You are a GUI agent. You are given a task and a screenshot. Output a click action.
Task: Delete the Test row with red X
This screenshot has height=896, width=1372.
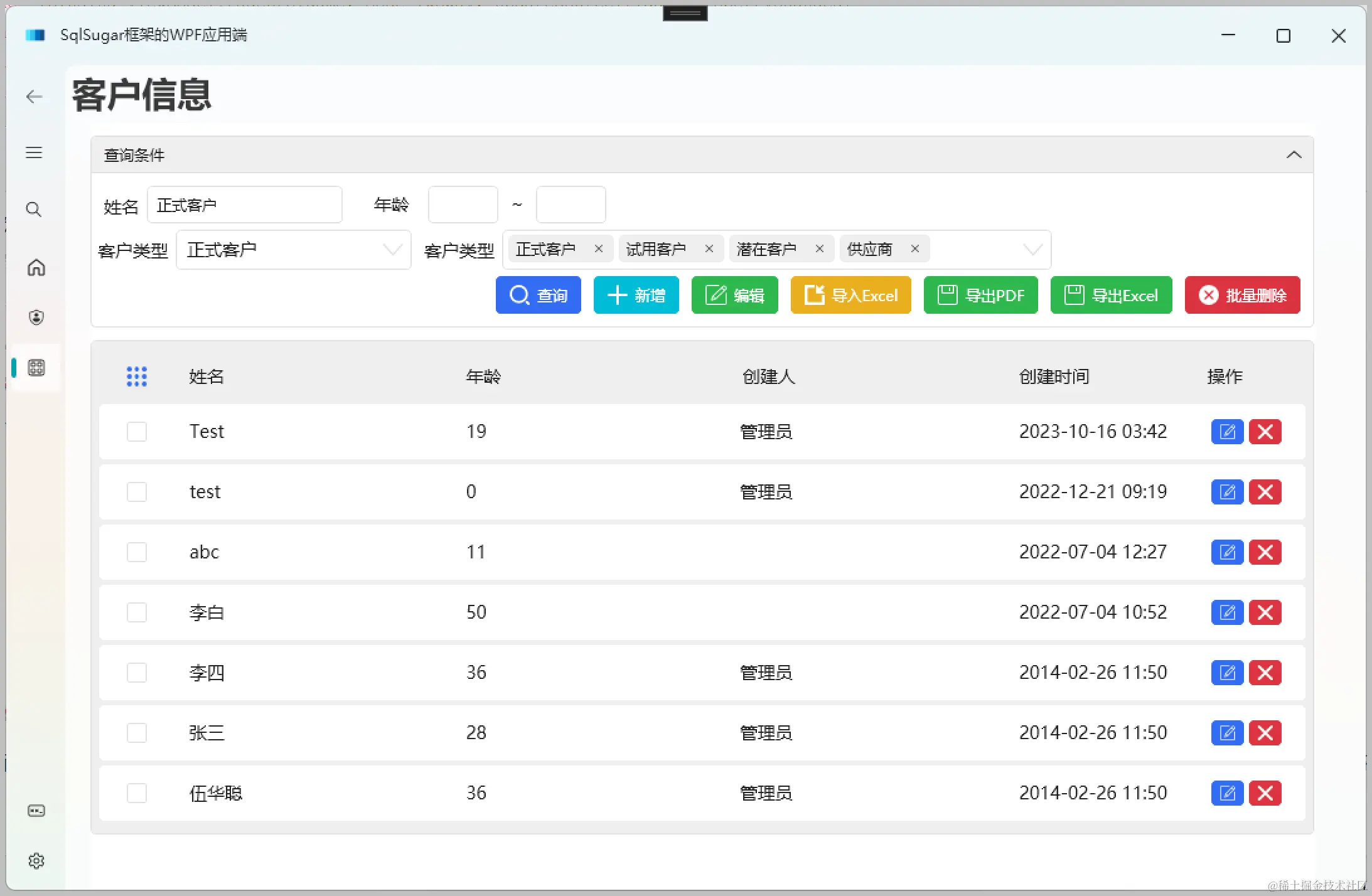tap(1265, 432)
